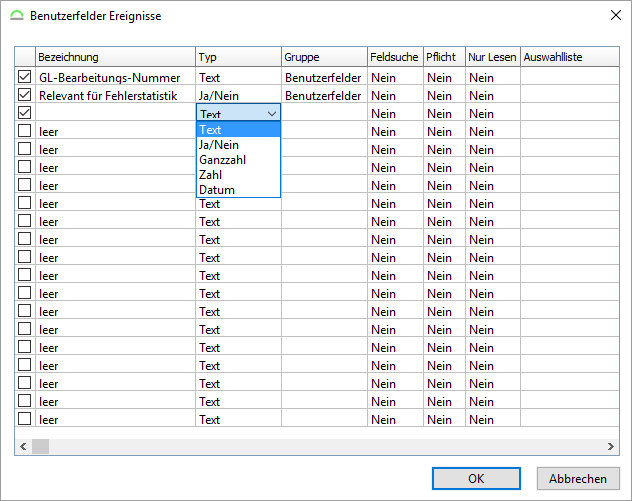Click the Bezeichnung column header
The width and height of the screenshot is (632, 501).
[115, 57]
